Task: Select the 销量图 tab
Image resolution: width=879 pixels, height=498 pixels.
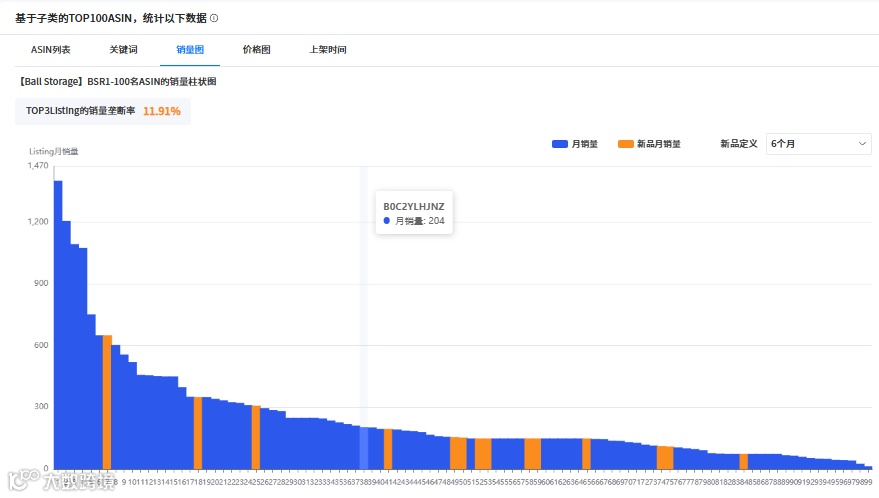Action: pyautogui.click(x=190, y=50)
